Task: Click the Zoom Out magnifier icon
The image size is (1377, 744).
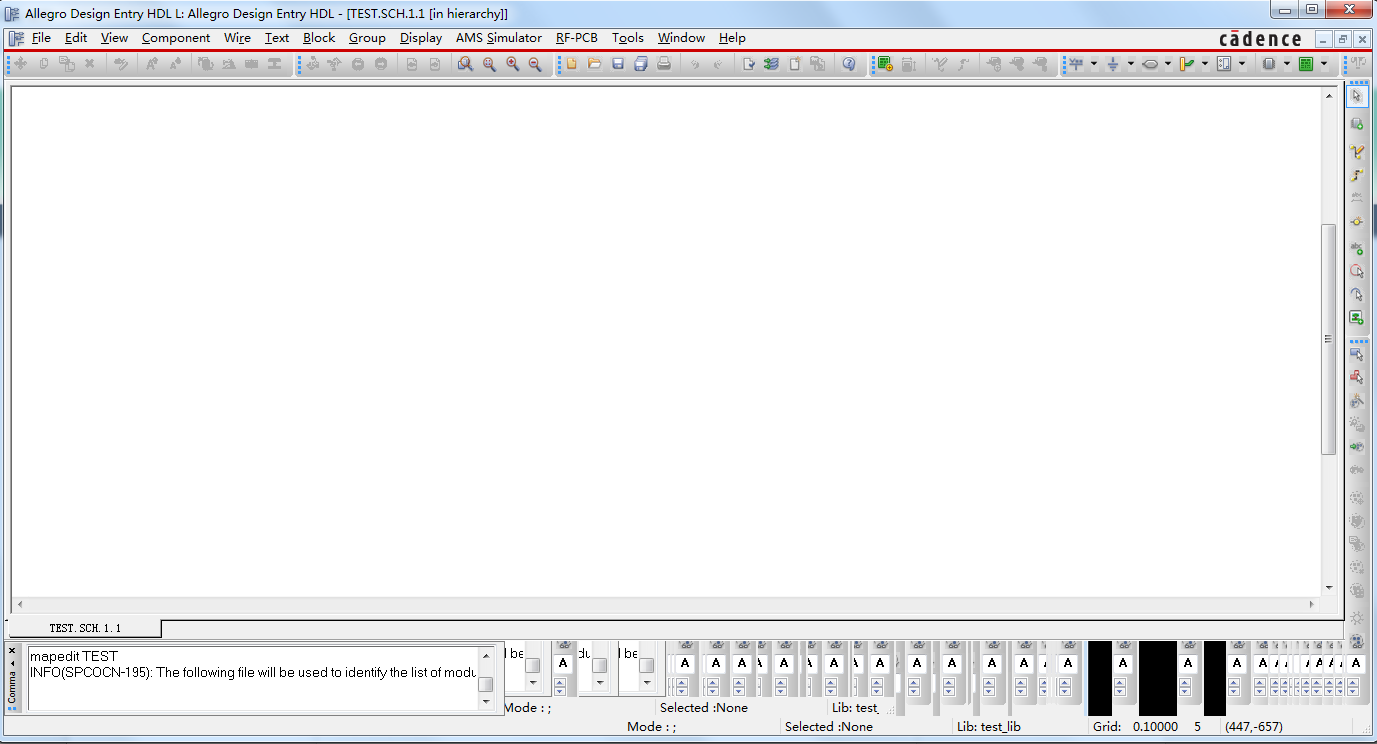Action: tap(535, 64)
